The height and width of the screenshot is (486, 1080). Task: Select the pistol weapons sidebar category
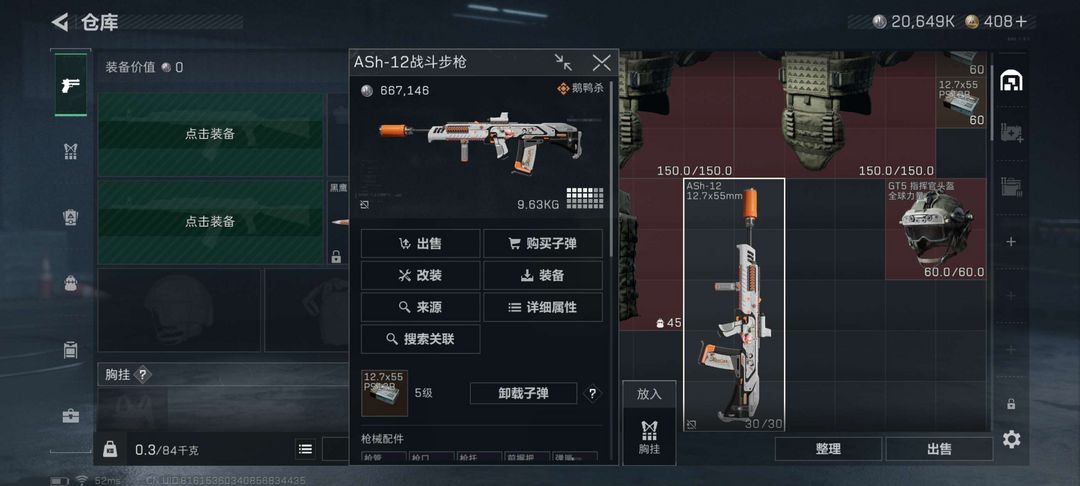pyautogui.click(x=70, y=85)
